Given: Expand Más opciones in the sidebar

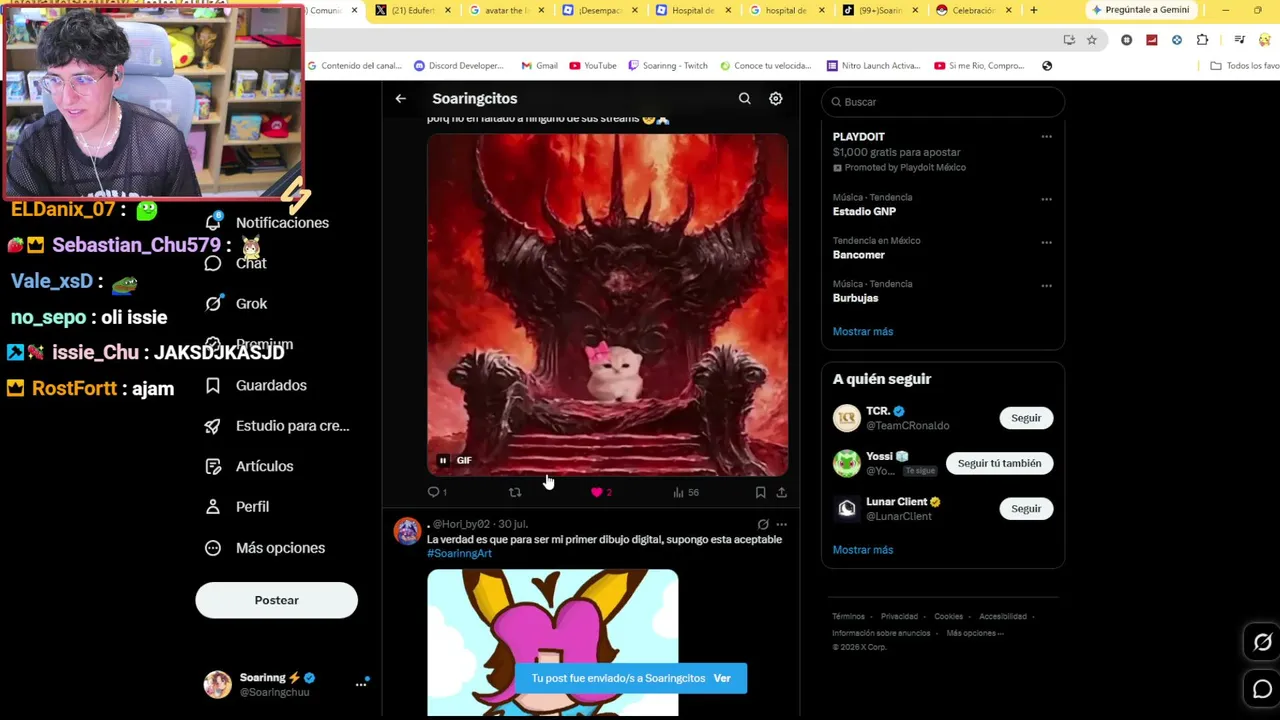Looking at the screenshot, I should click(x=265, y=548).
